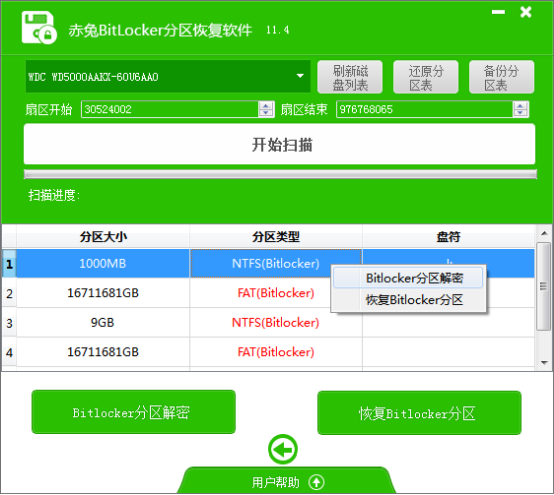Click the up arrow icon beside 用户帮助

(316, 482)
